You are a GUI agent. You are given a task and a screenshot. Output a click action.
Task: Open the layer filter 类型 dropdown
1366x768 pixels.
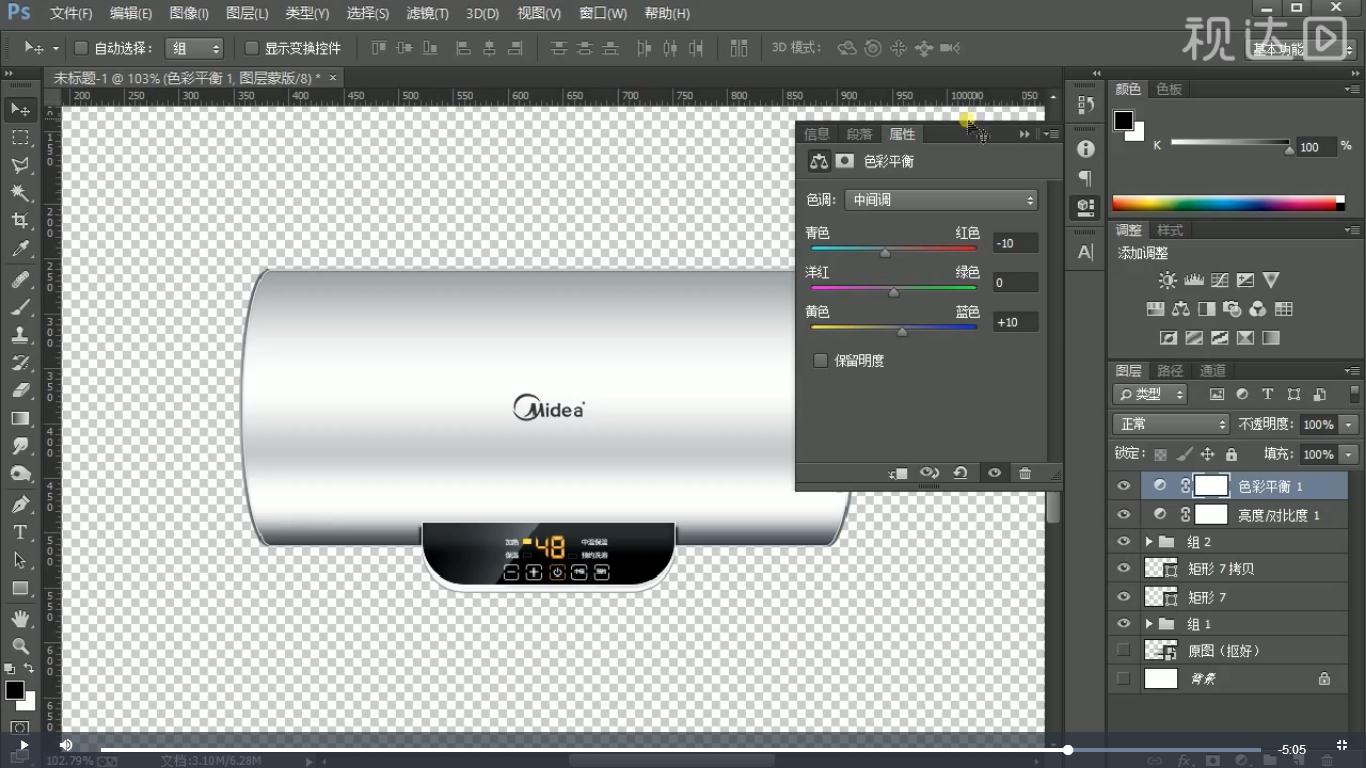tap(1150, 394)
